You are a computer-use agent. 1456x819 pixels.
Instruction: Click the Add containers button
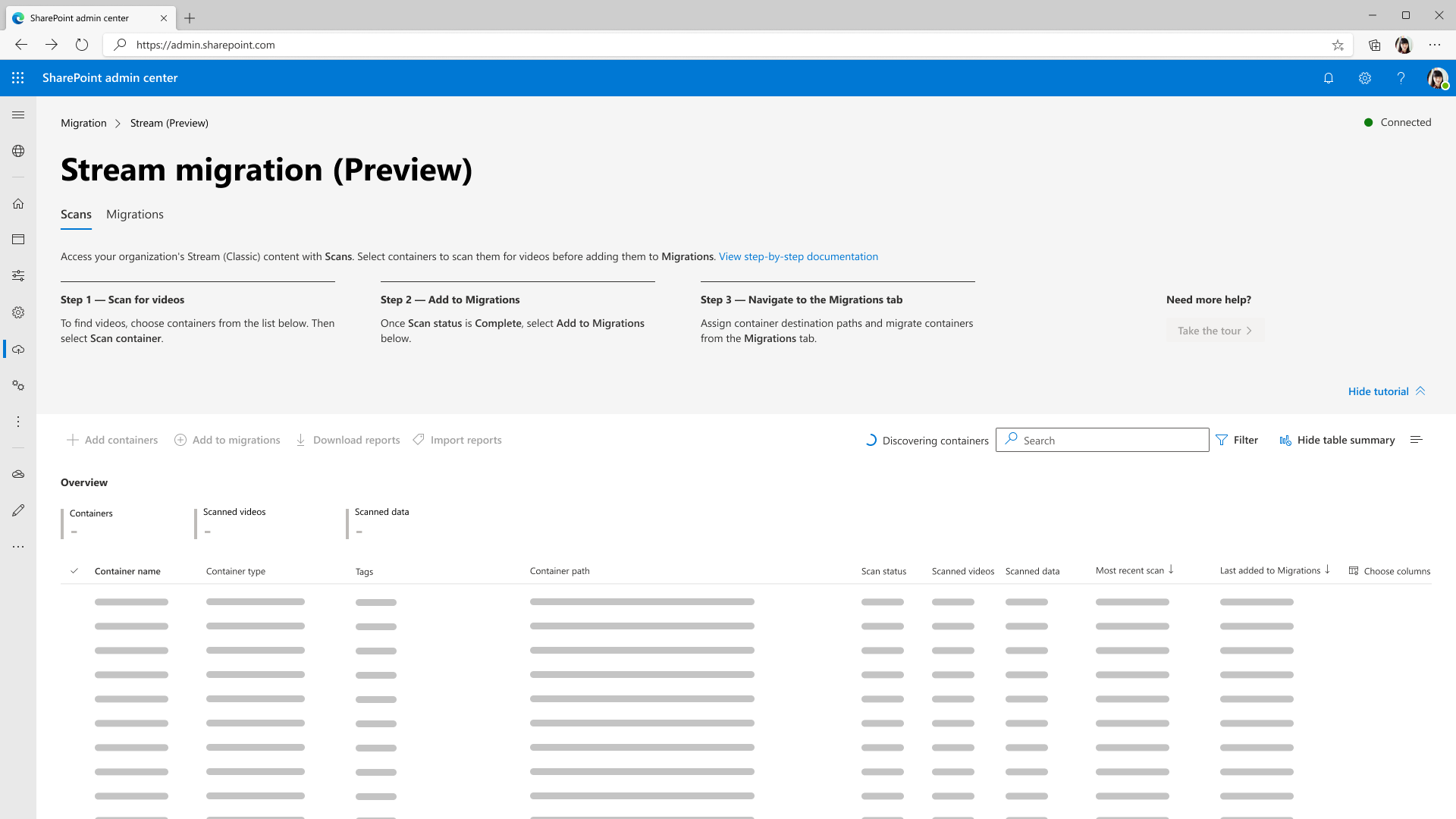coord(112,439)
